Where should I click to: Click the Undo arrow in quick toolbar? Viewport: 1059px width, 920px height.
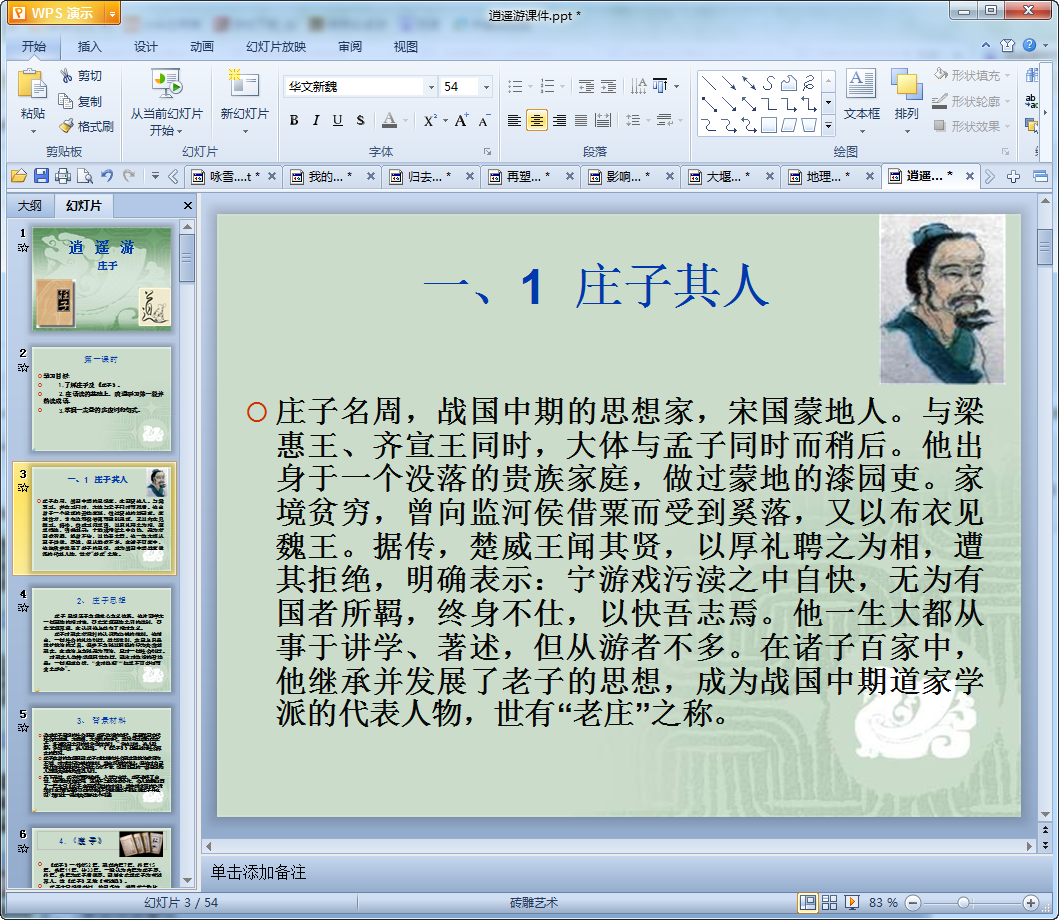point(107,177)
